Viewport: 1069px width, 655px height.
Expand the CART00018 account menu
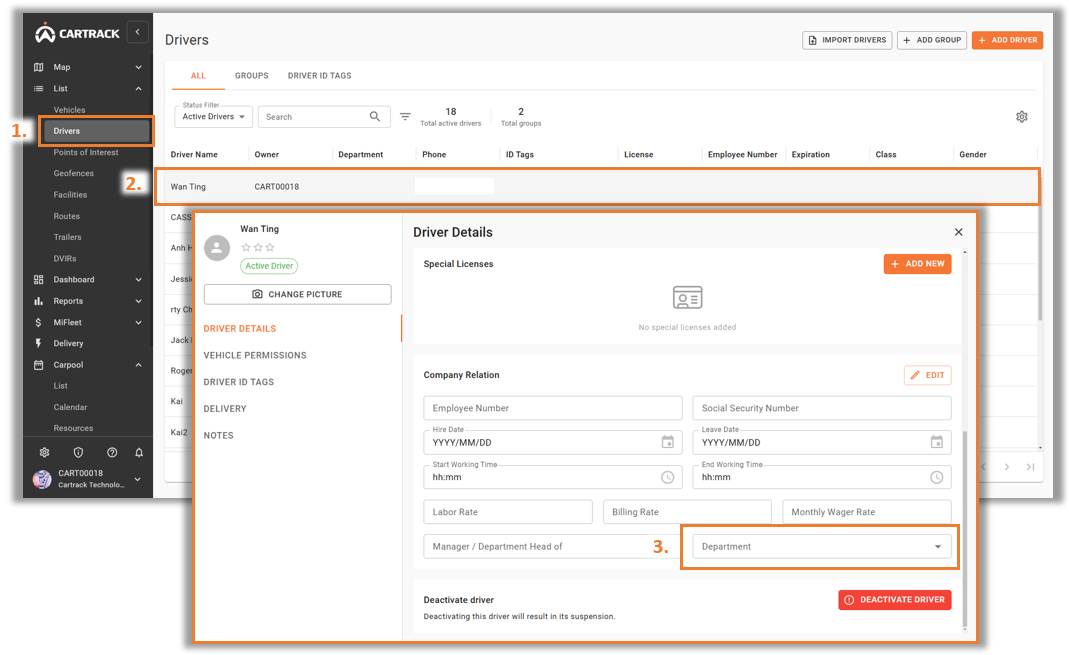click(x=138, y=479)
